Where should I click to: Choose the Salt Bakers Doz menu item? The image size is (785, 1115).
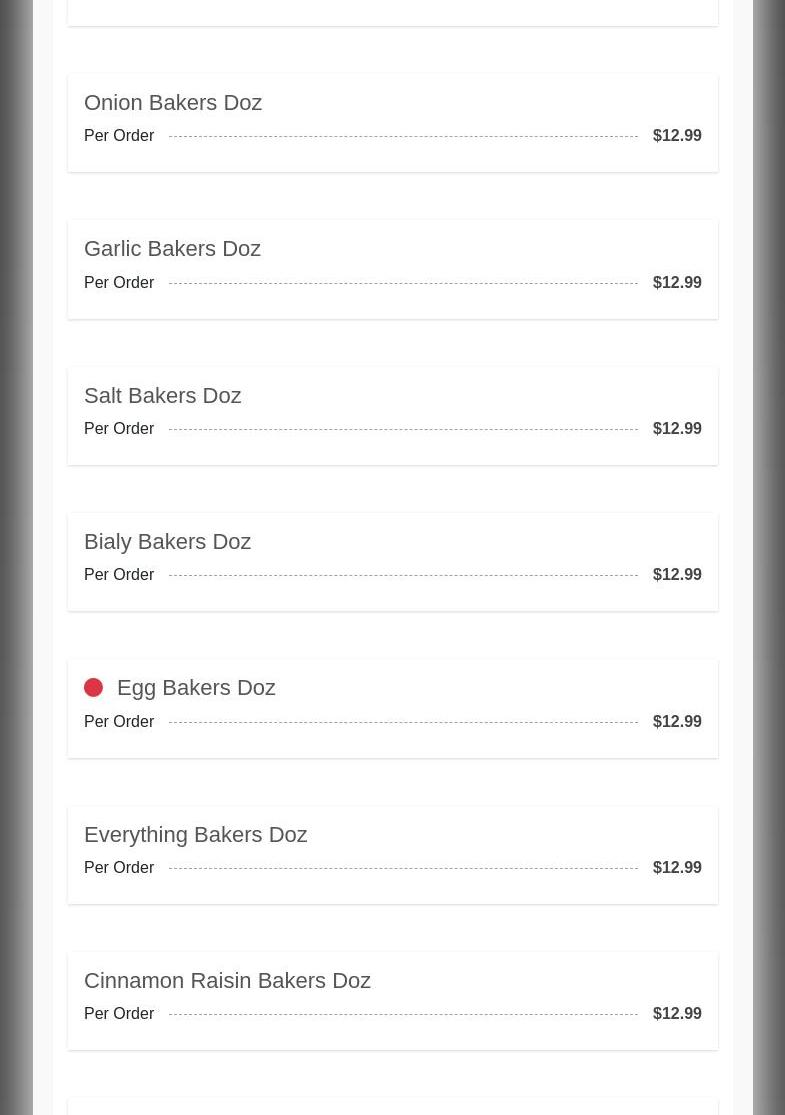[x=162, y=396]
